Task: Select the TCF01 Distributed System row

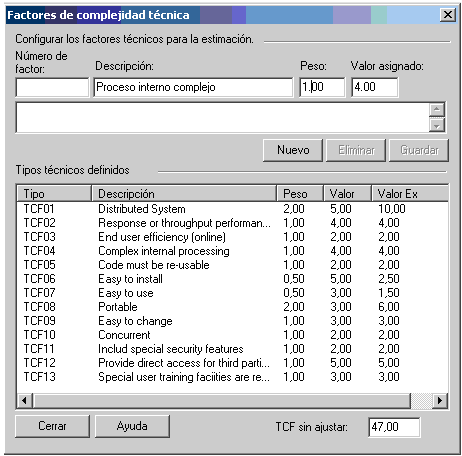Action: coord(232,209)
